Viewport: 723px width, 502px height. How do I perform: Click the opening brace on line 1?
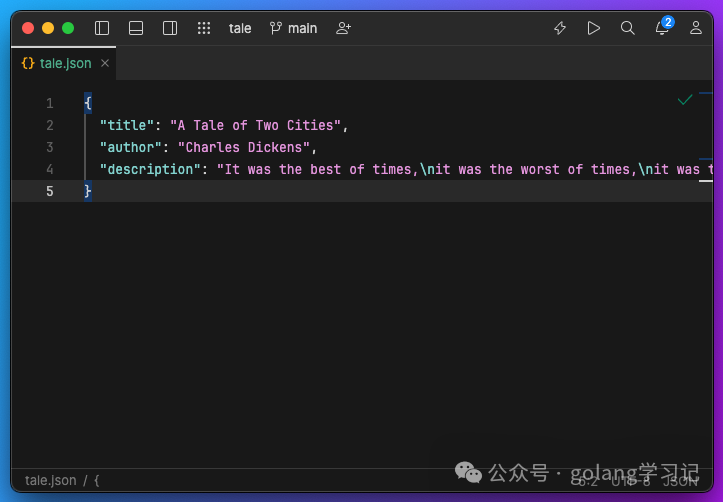(x=88, y=103)
